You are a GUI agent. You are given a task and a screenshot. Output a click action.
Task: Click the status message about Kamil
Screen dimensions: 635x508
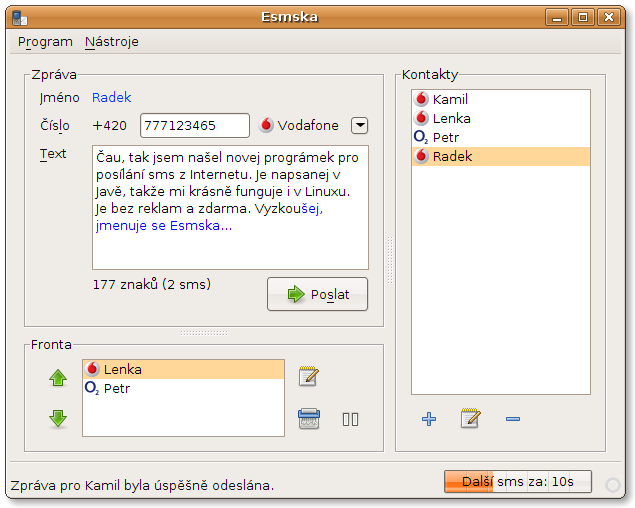click(142, 485)
